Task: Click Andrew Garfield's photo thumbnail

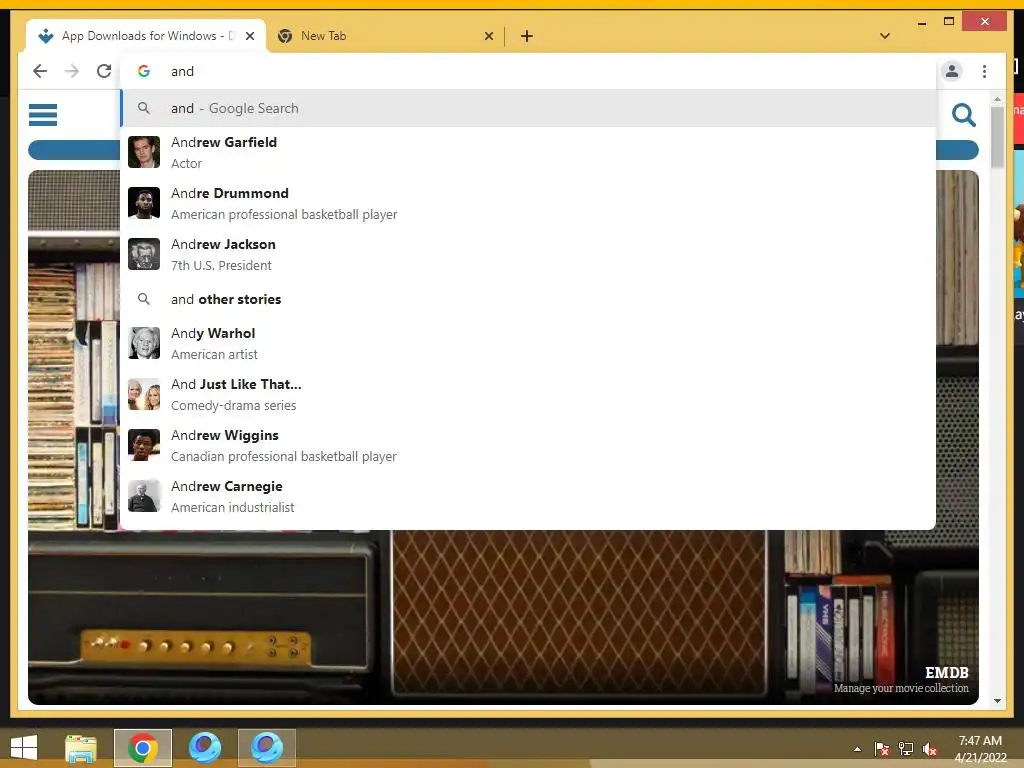Action: click(x=144, y=152)
